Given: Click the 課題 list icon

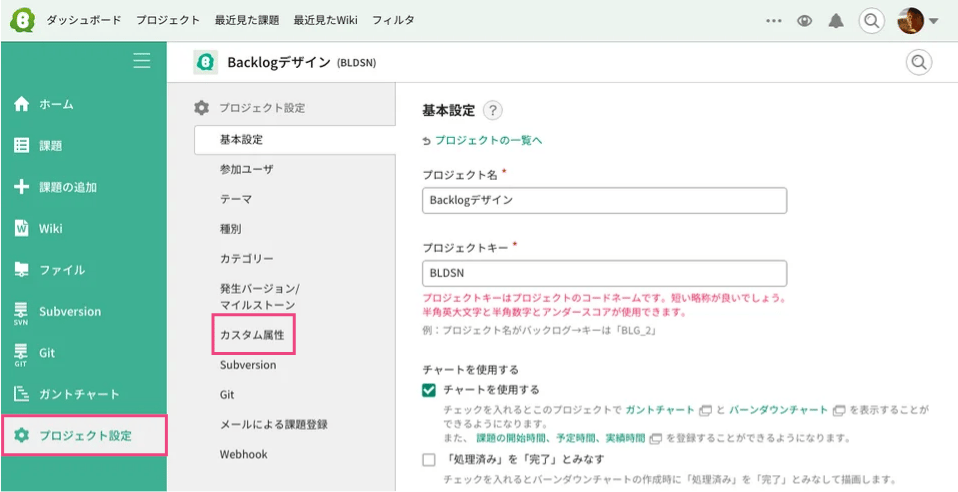Looking at the screenshot, I should pos(21,145).
